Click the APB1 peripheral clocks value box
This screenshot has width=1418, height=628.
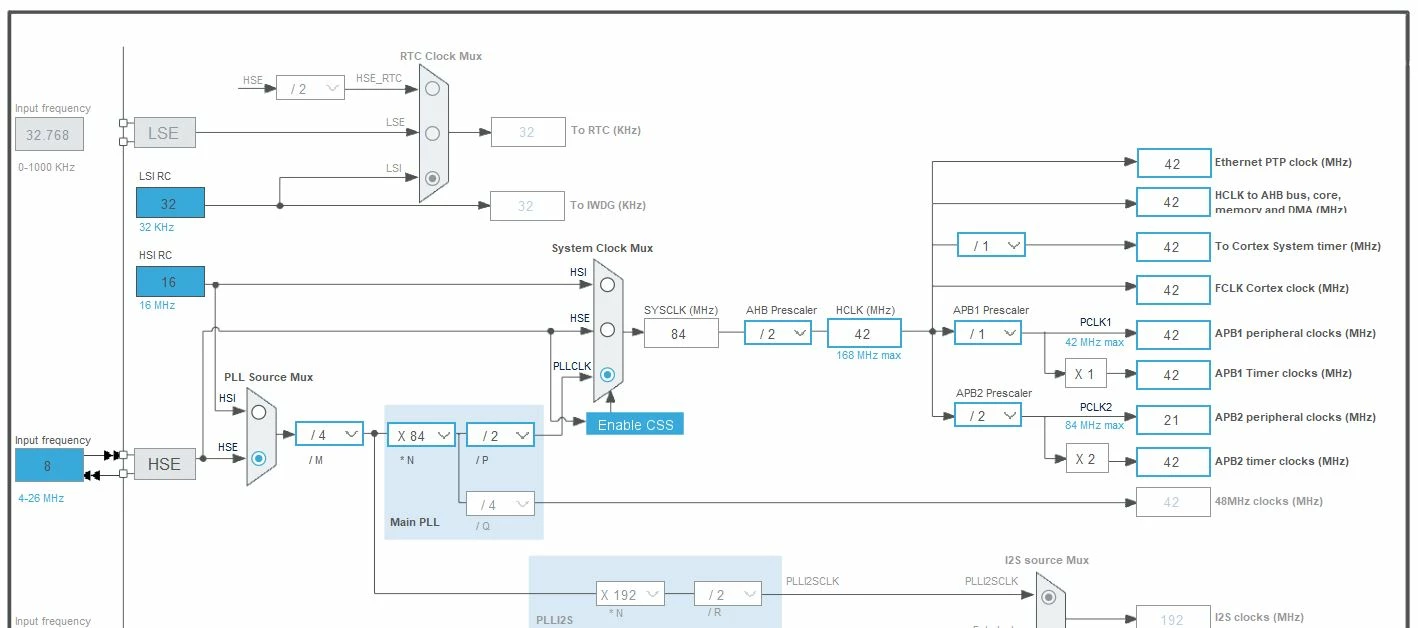coord(1173,335)
